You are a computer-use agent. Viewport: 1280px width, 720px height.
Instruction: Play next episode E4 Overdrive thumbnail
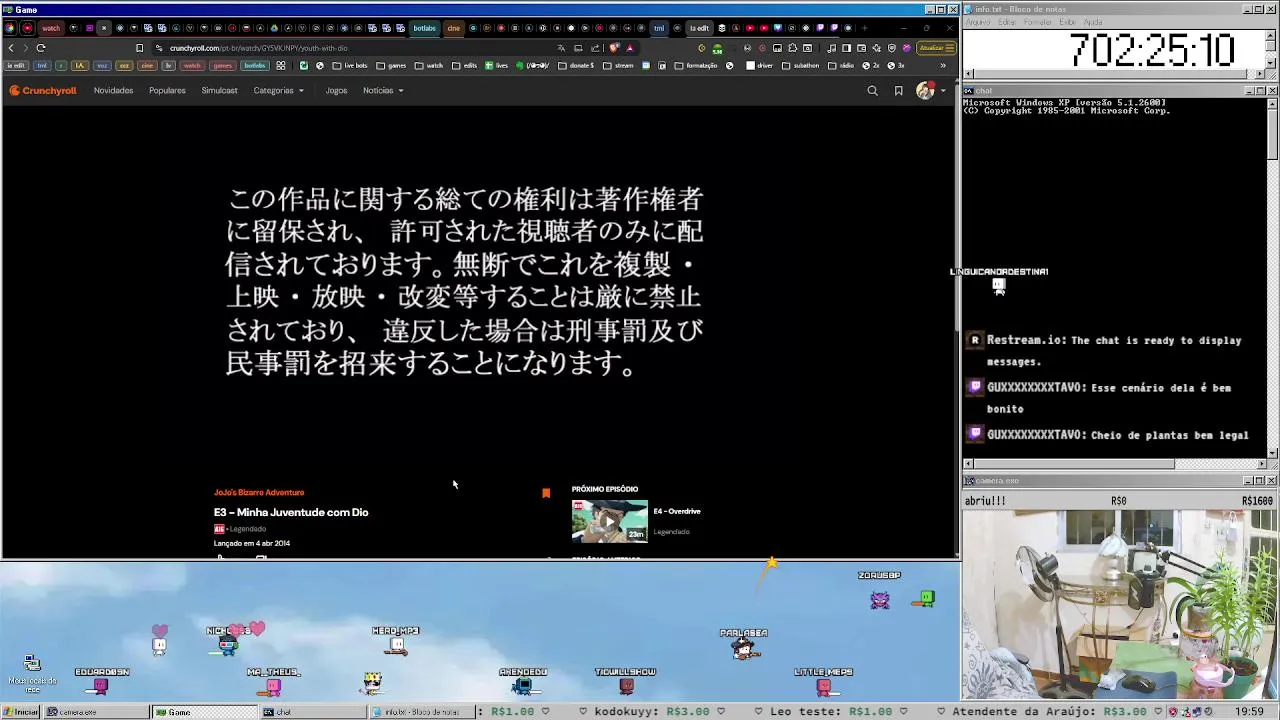(610, 521)
